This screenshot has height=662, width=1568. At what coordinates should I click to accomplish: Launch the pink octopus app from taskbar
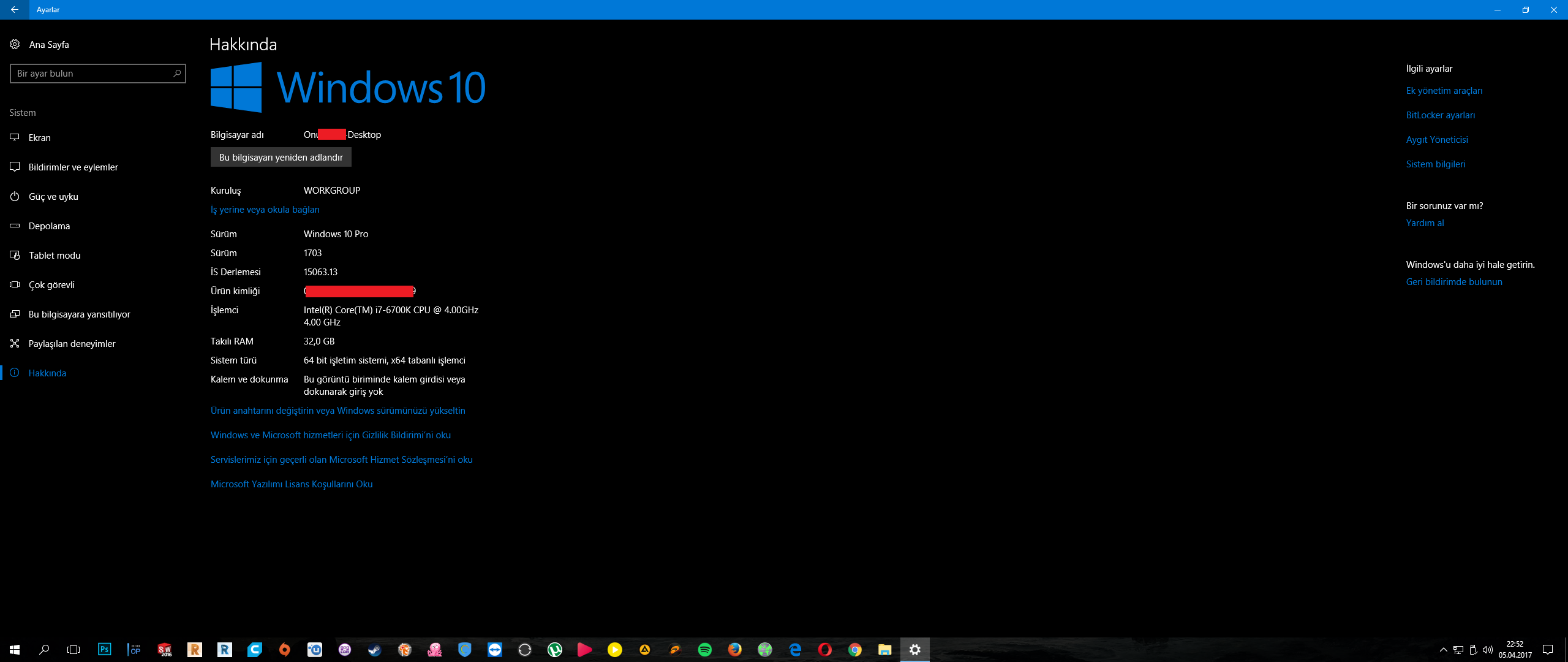[x=435, y=650]
